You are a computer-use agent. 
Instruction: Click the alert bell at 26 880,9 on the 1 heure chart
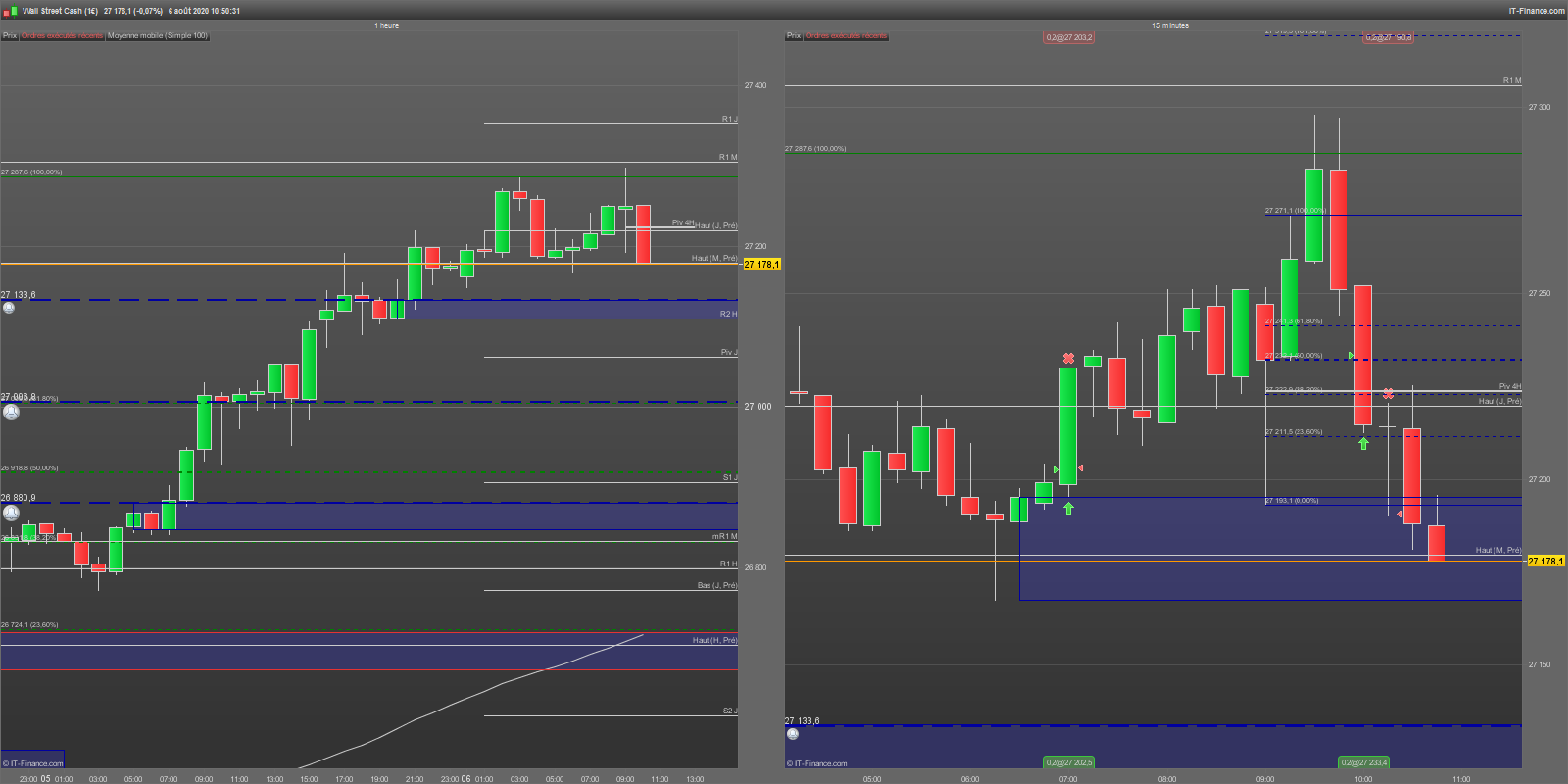pyautogui.click(x=11, y=513)
